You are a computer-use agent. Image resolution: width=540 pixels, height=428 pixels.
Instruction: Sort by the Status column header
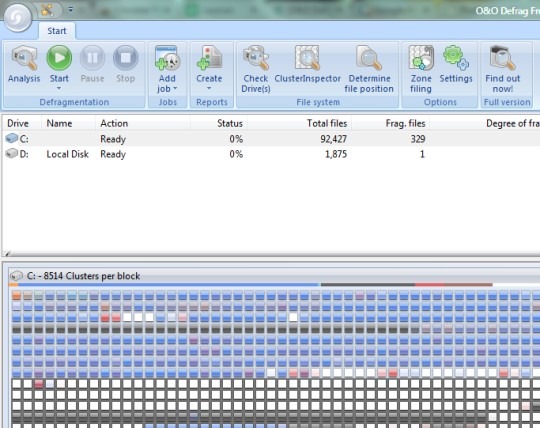[x=219, y=123]
